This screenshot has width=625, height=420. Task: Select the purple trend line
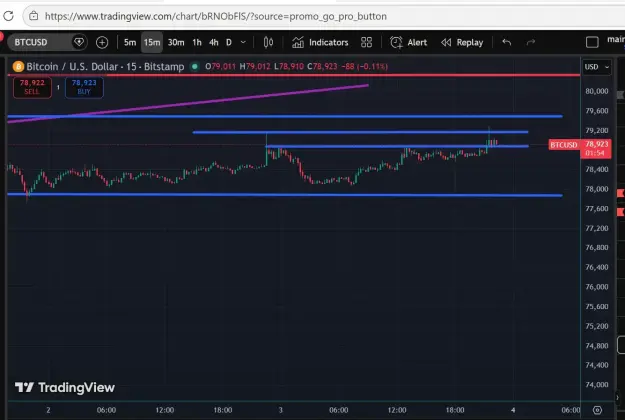pyautogui.click(x=187, y=104)
